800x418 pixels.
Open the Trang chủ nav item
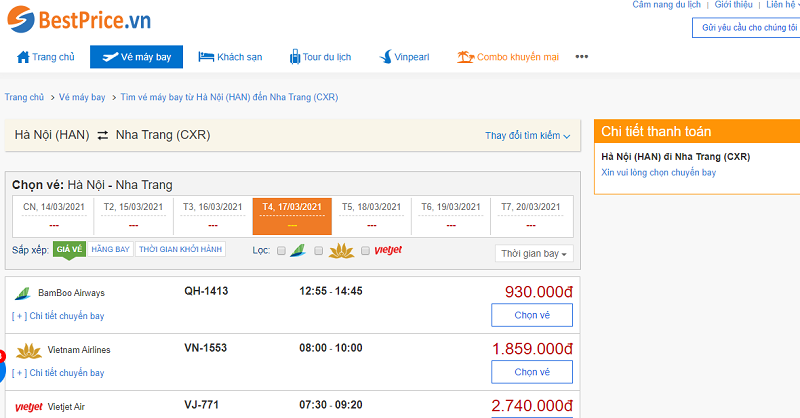[x=45, y=57]
